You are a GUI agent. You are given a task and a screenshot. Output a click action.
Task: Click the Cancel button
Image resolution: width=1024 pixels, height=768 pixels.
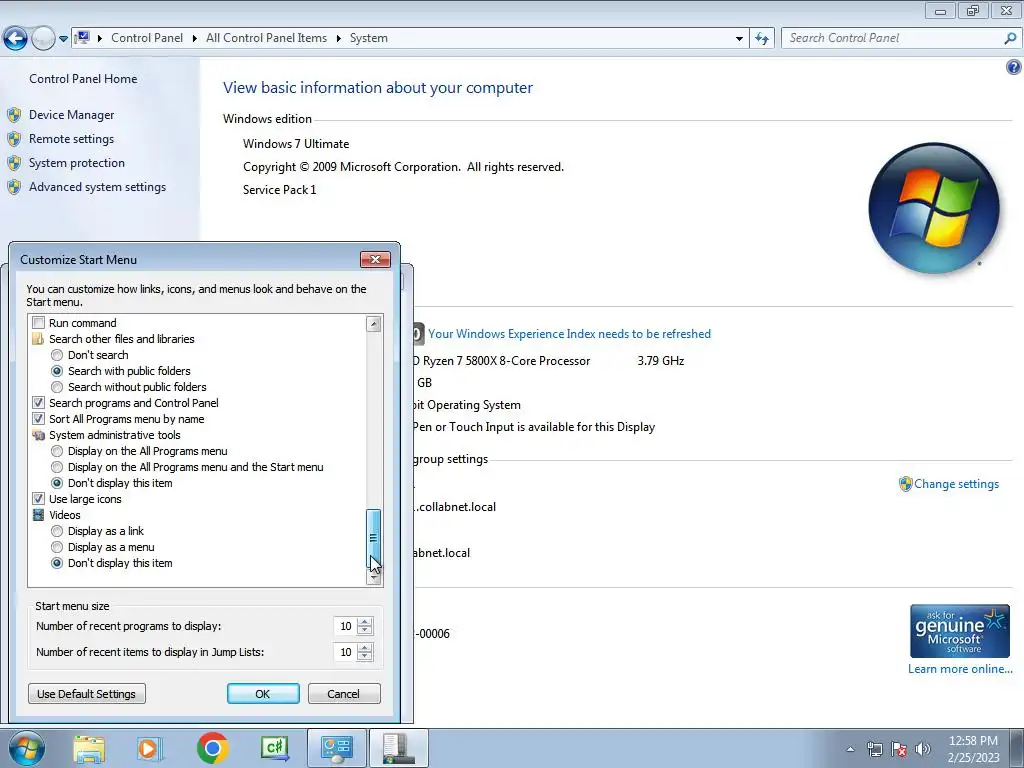(x=344, y=694)
